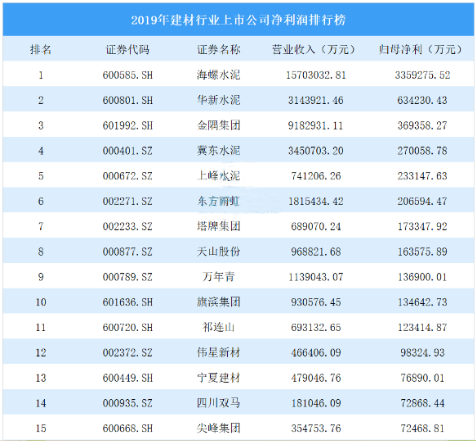476x441 pixels.
Task: Click the company name 东方雨虹
Action: [x=218, y=201]
